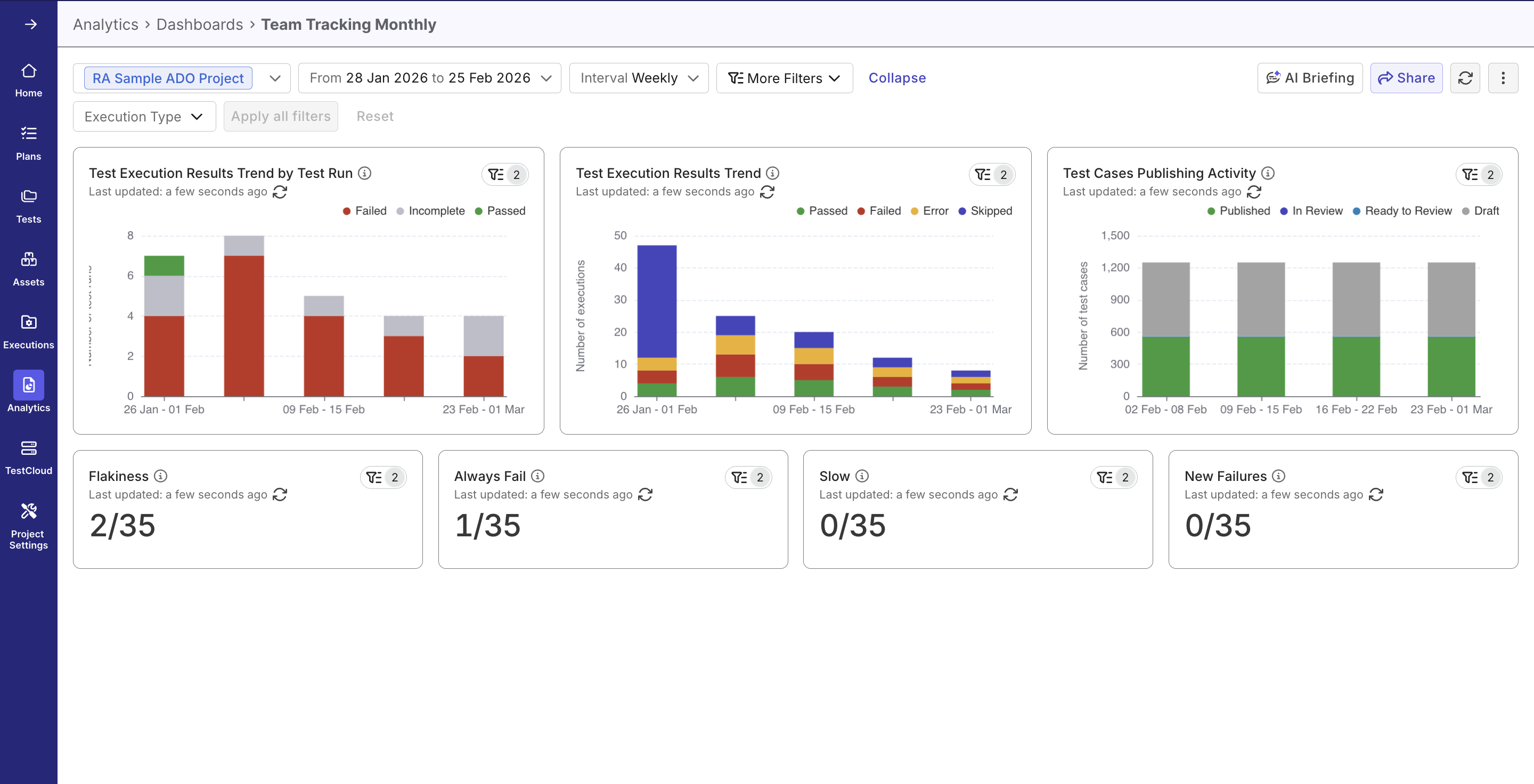Toggle the Passed legend in Results Trend chart

(822, 211)
